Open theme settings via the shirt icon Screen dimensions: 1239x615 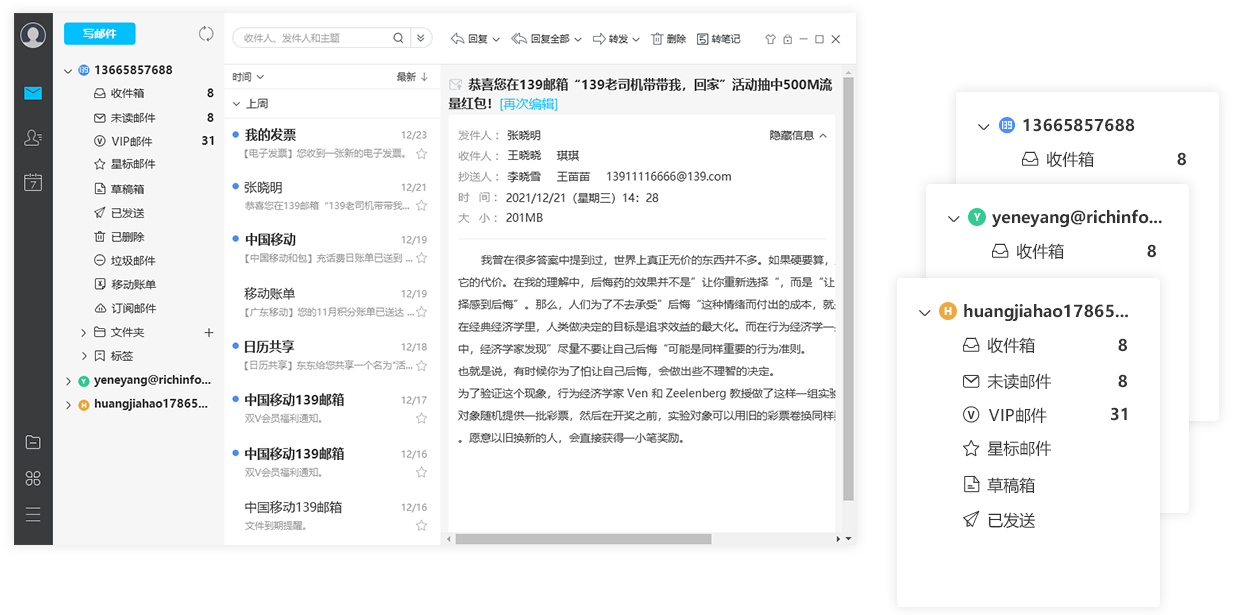pyautogui.click(x=770, y=38)
